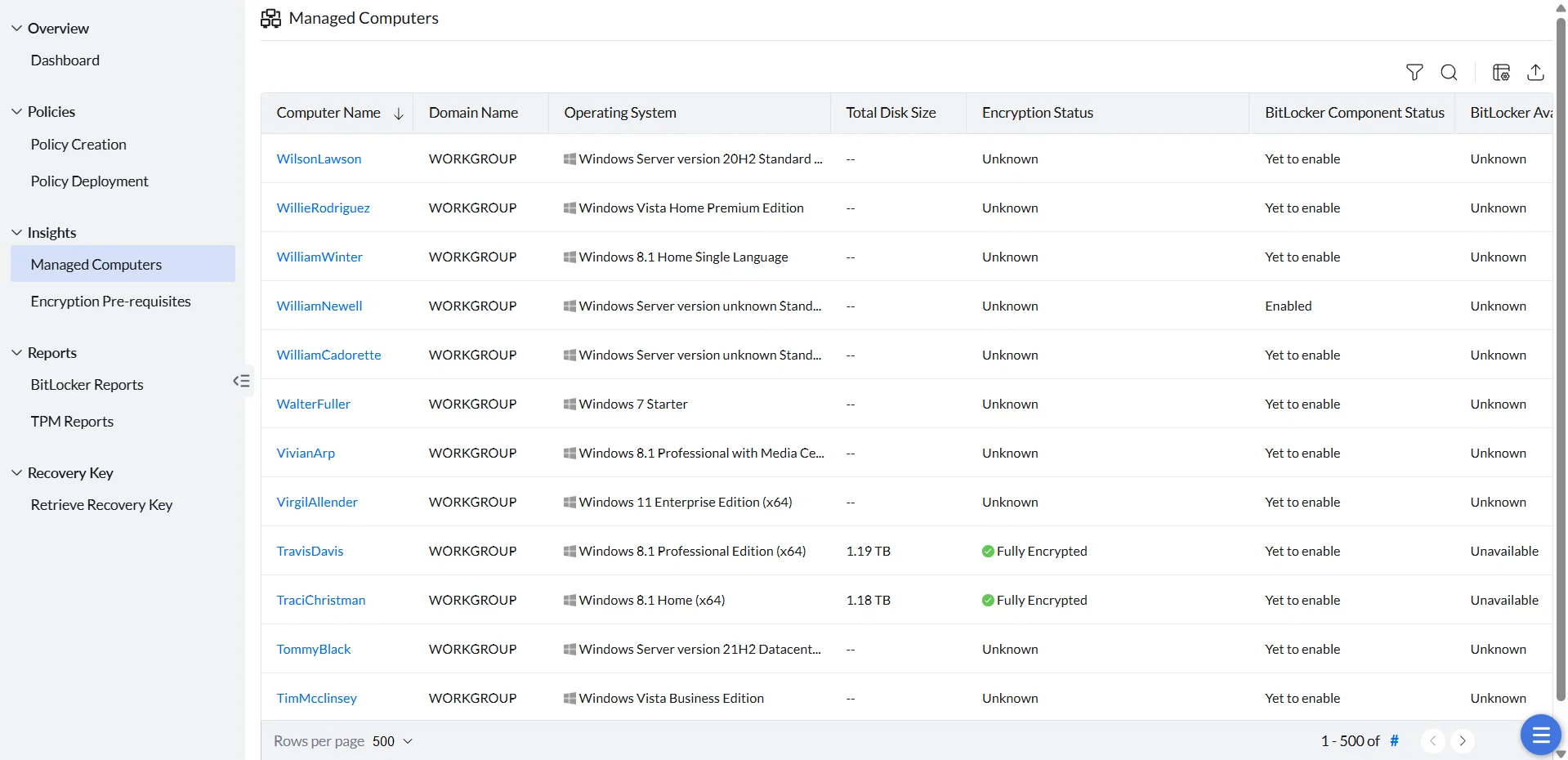Open the column chooser table-settings icon

[1501, 73]
